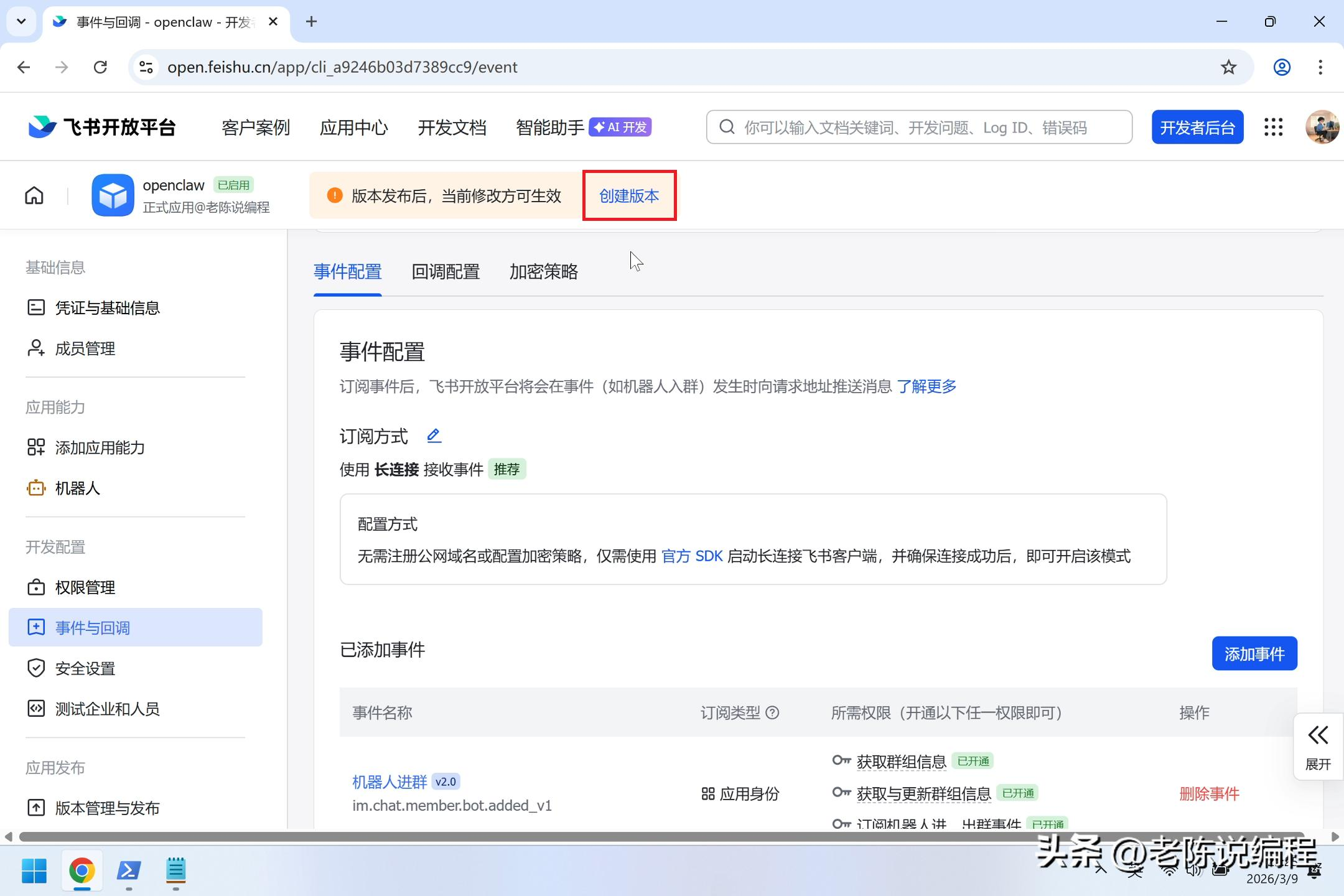Click the 创建版本 link
Screen dimensions: 1344x896
click(629, 196)
